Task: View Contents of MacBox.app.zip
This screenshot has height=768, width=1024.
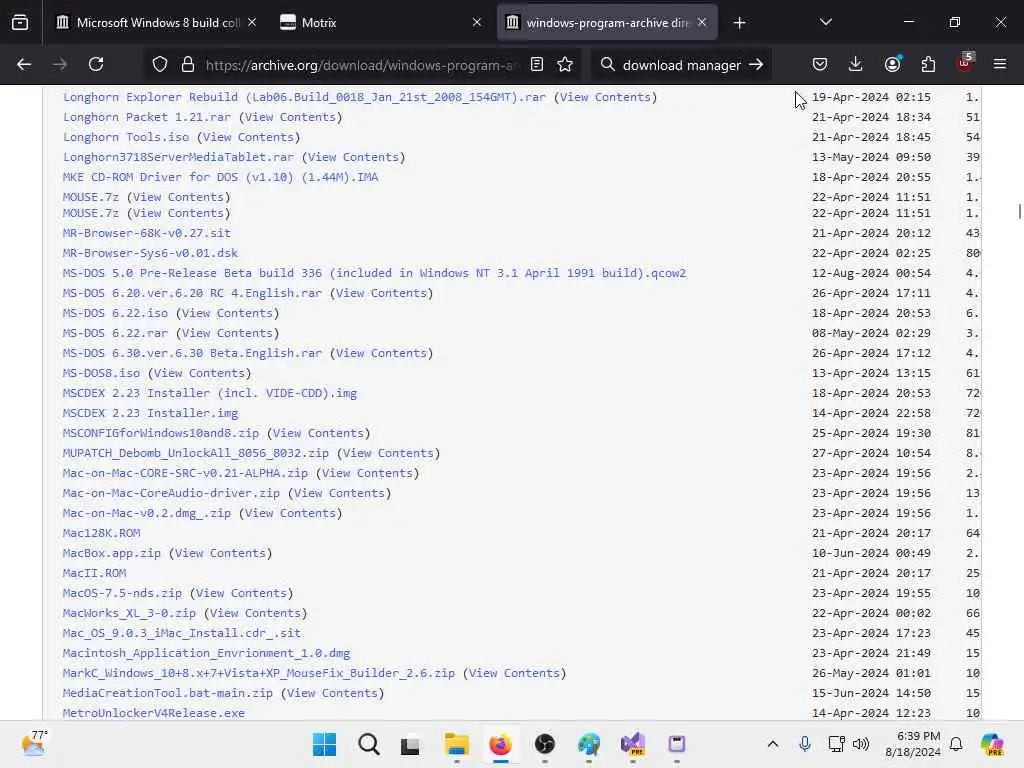Action: (220, 553)
